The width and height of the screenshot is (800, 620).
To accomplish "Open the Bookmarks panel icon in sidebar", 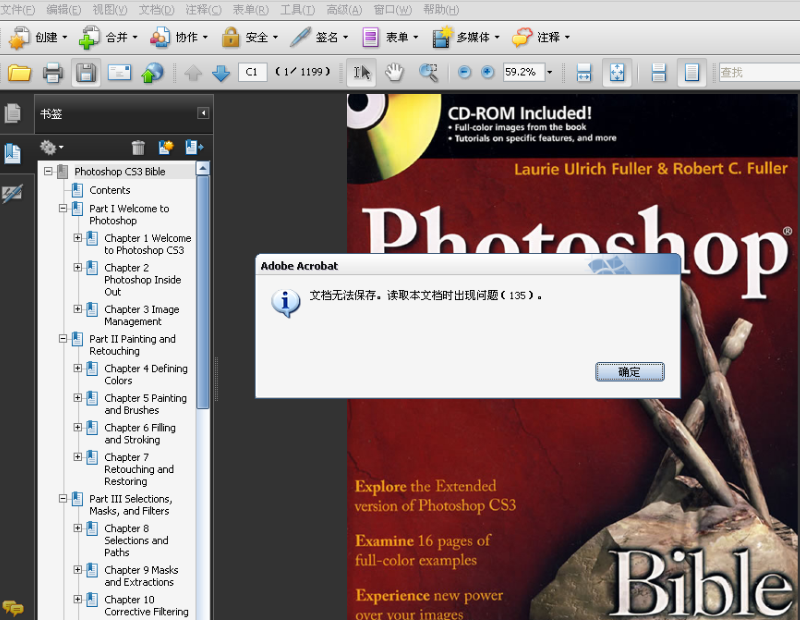I will 12,153.
